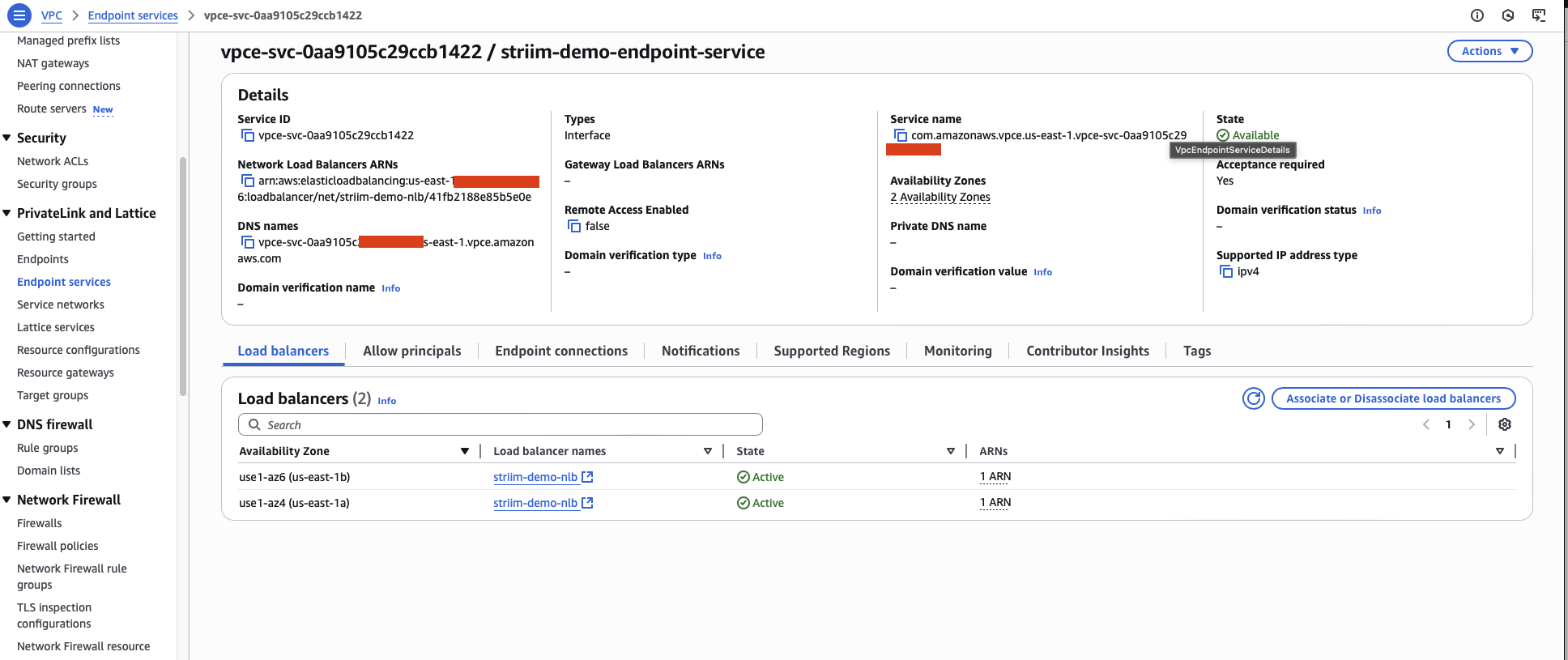The width and height of the screenshot is (1568, 660).
Task: Open the Actions dropdown menu
Action: point(1489,51)
